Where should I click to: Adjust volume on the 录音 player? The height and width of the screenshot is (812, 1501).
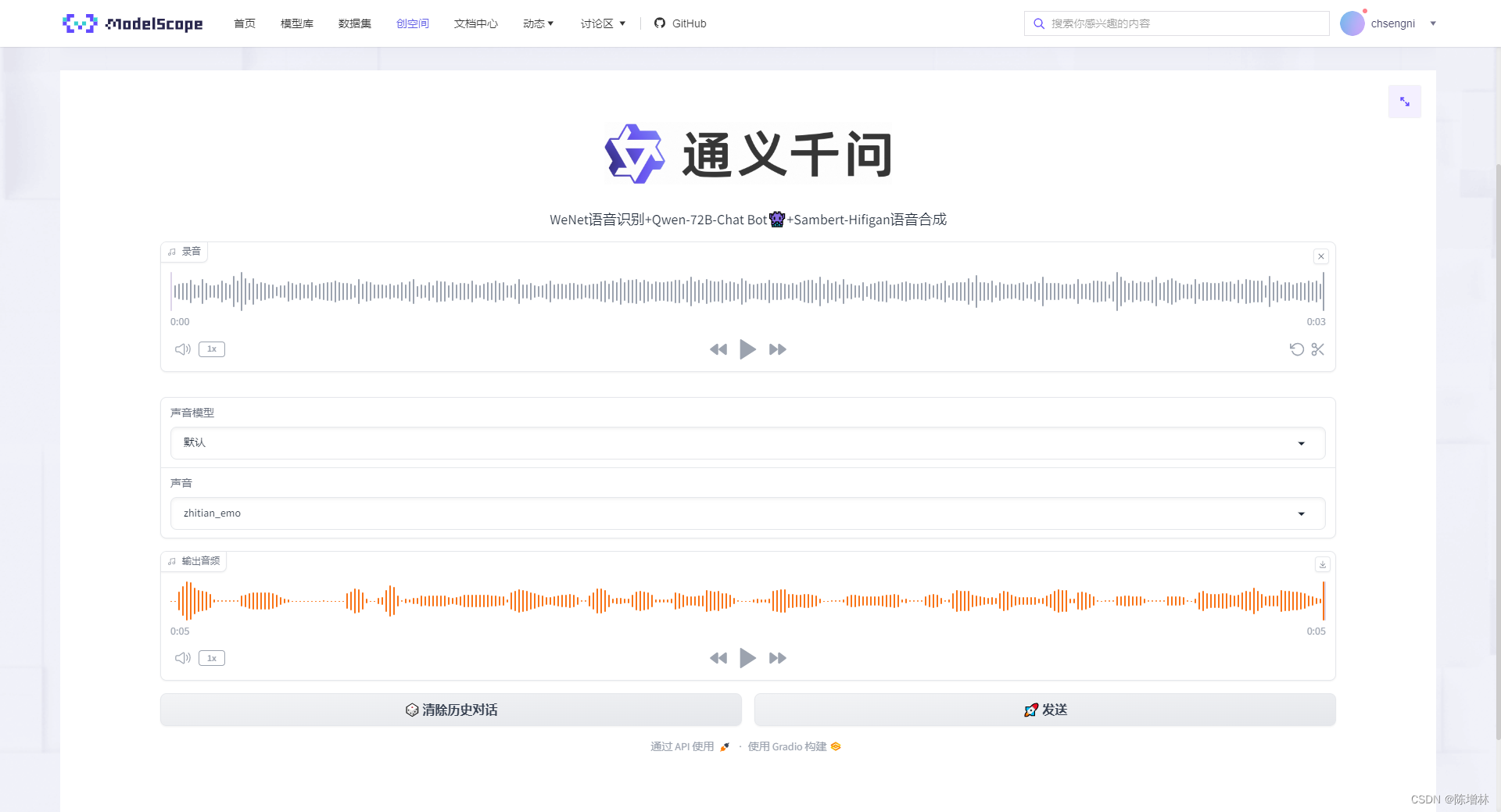coord(183,349)
